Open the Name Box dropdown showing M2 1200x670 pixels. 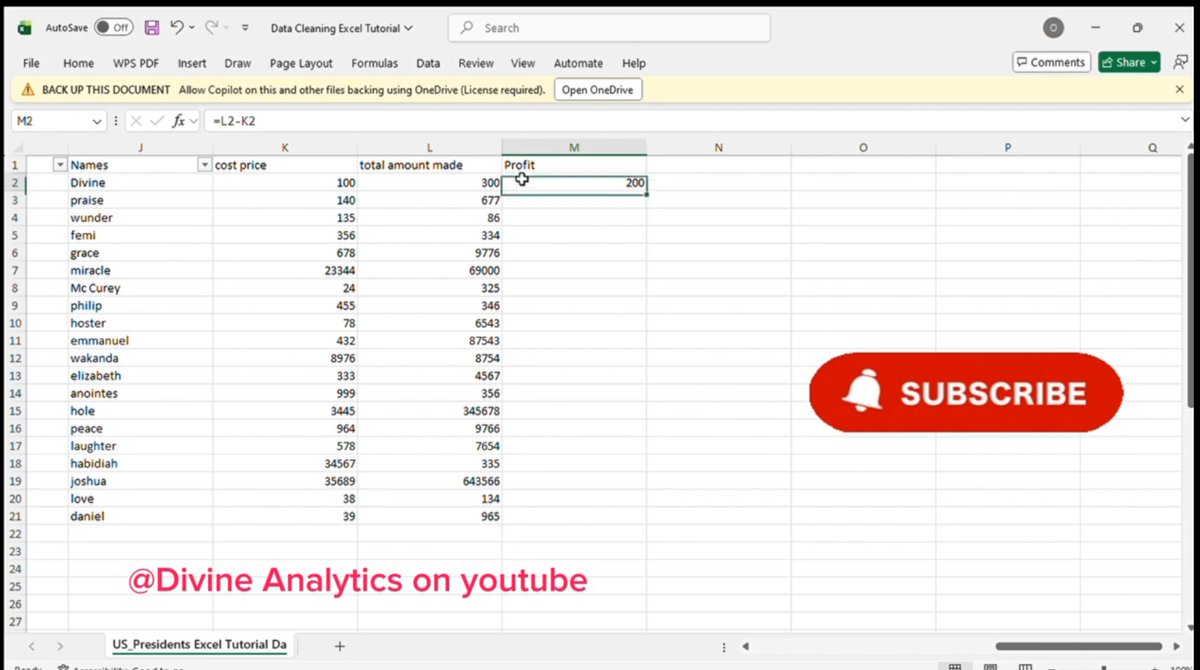pyautogui.click(x=95, y=120)
